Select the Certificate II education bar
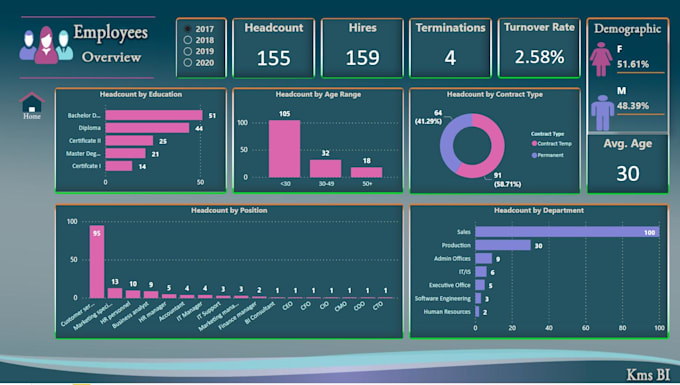Screen dimensions: 680x385 pyautogui.click(x=129, y=140)
